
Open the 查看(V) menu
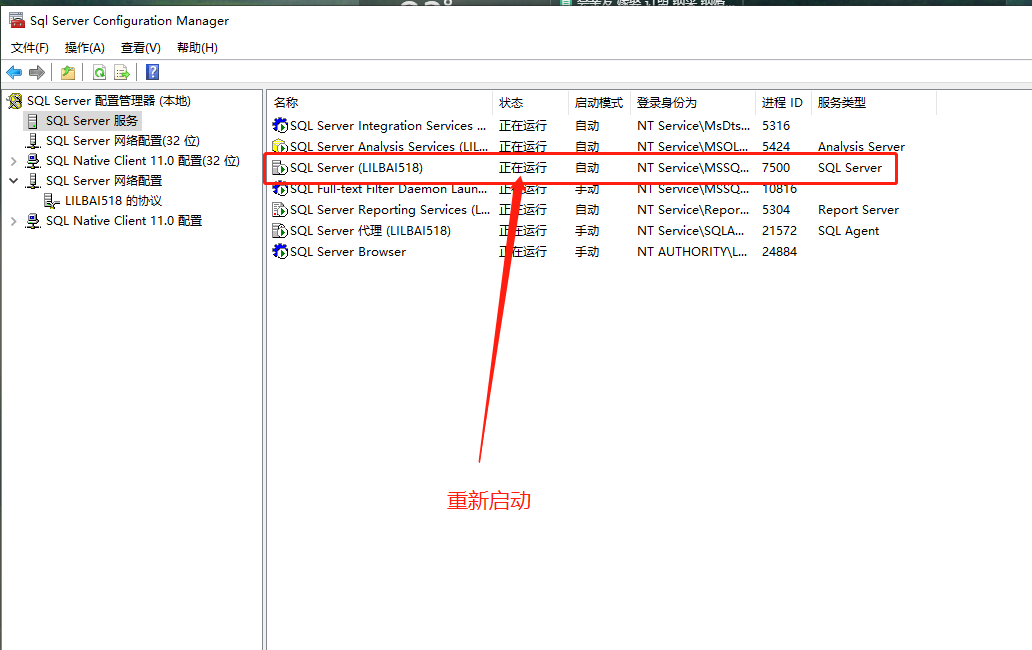click(140, 47)
